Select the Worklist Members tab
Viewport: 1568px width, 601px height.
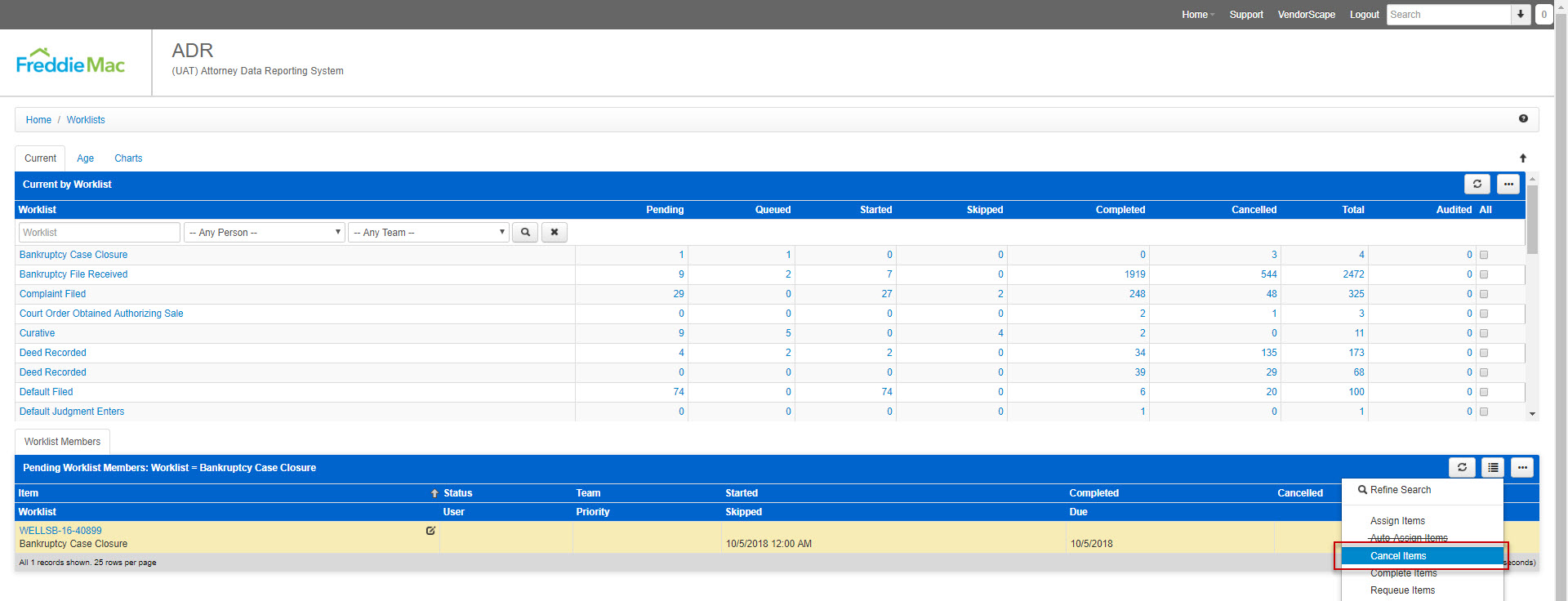coord(62,442)
